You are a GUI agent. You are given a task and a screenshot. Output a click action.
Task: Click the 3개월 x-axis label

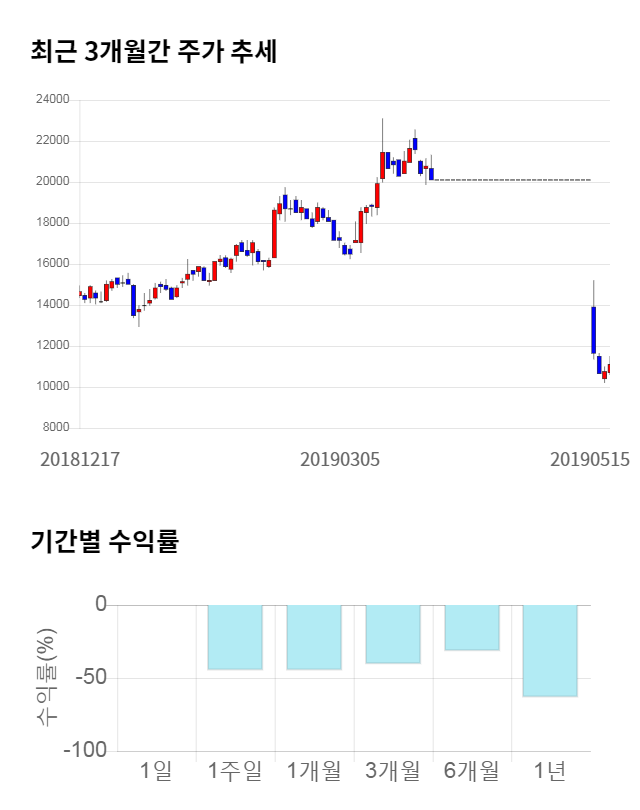[393, 770]
